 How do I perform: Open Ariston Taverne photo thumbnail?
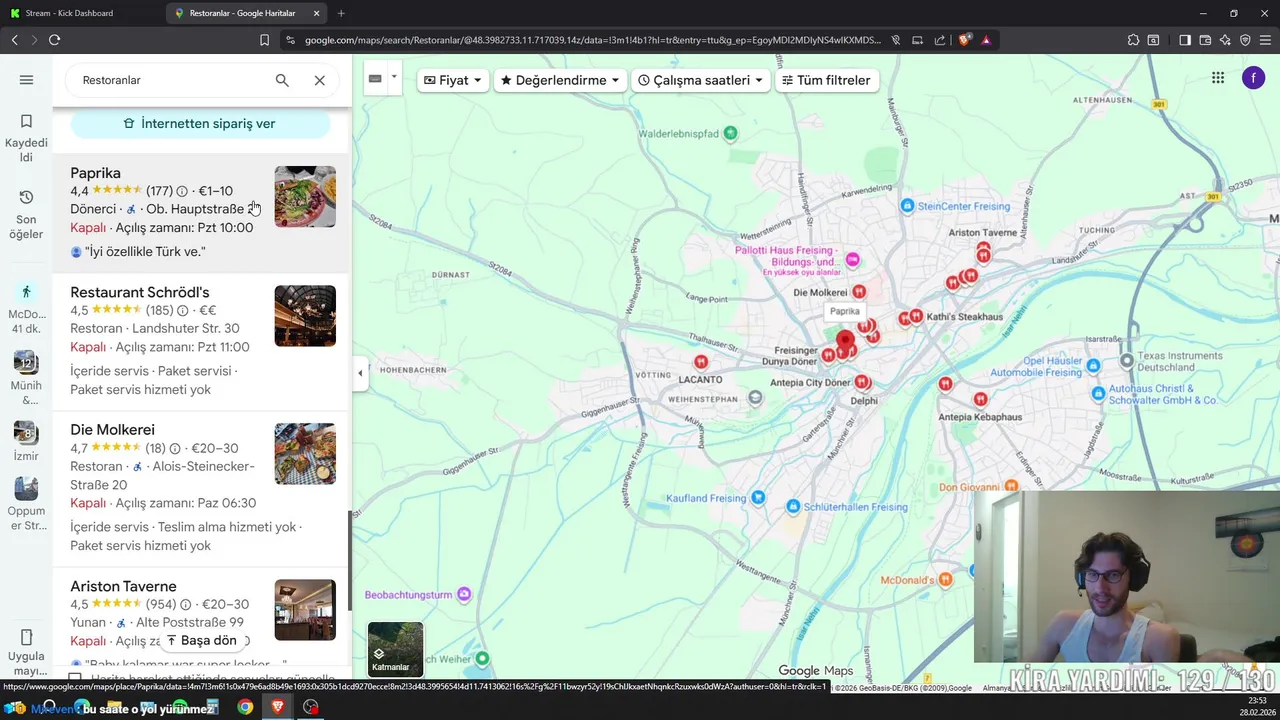tap(305, 610)
